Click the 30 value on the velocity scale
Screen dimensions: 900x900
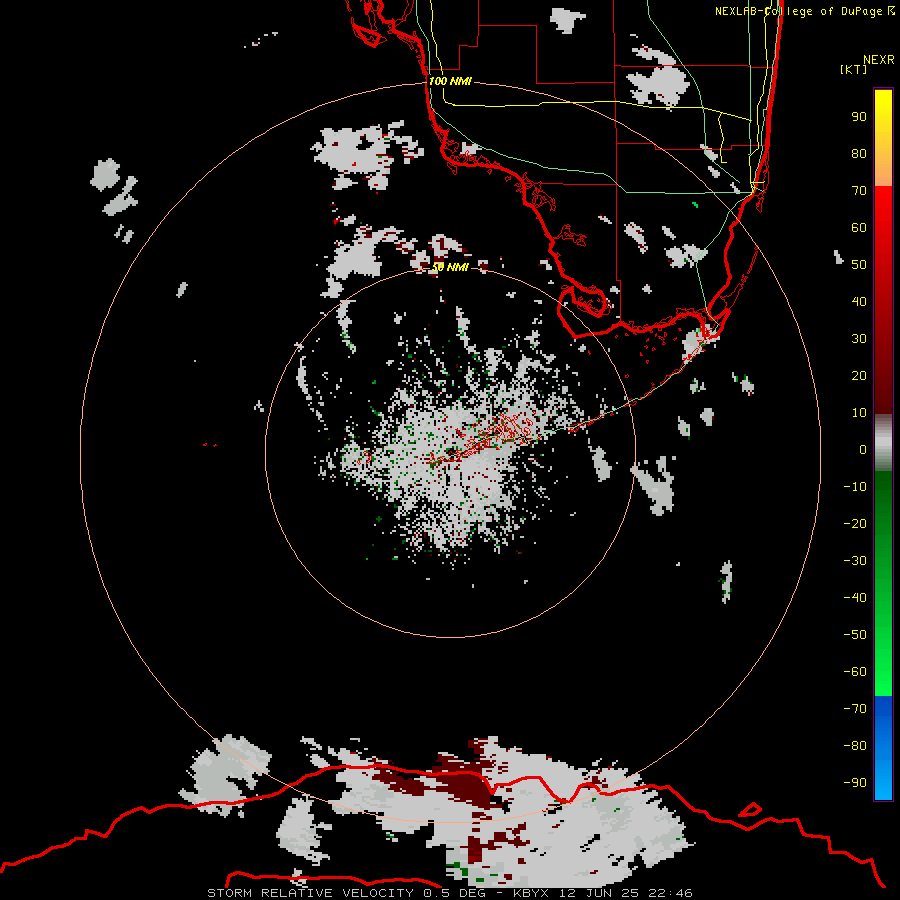click(859, 339)
